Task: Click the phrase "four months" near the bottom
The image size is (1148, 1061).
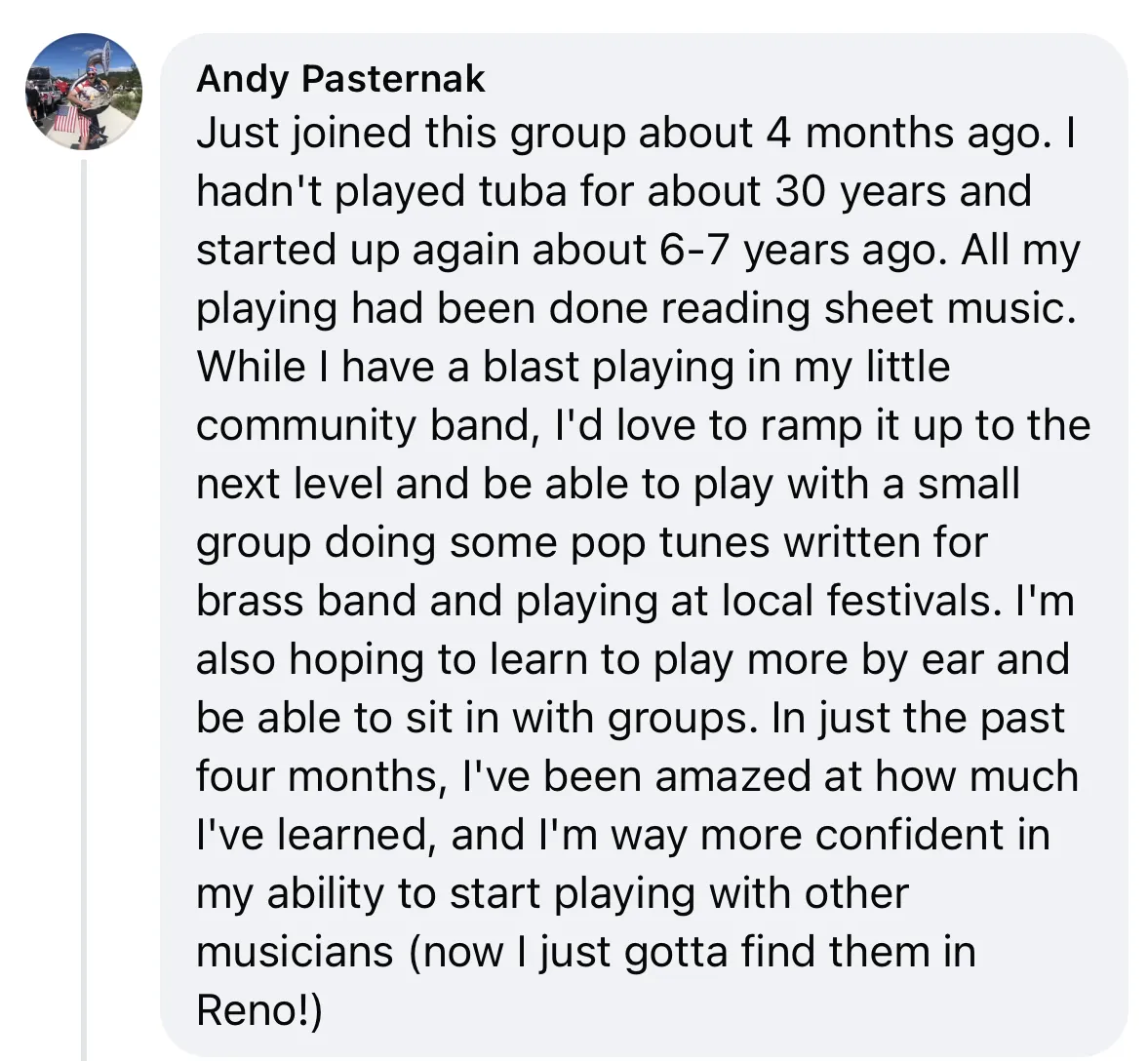Action: click(x=322, y=777)
